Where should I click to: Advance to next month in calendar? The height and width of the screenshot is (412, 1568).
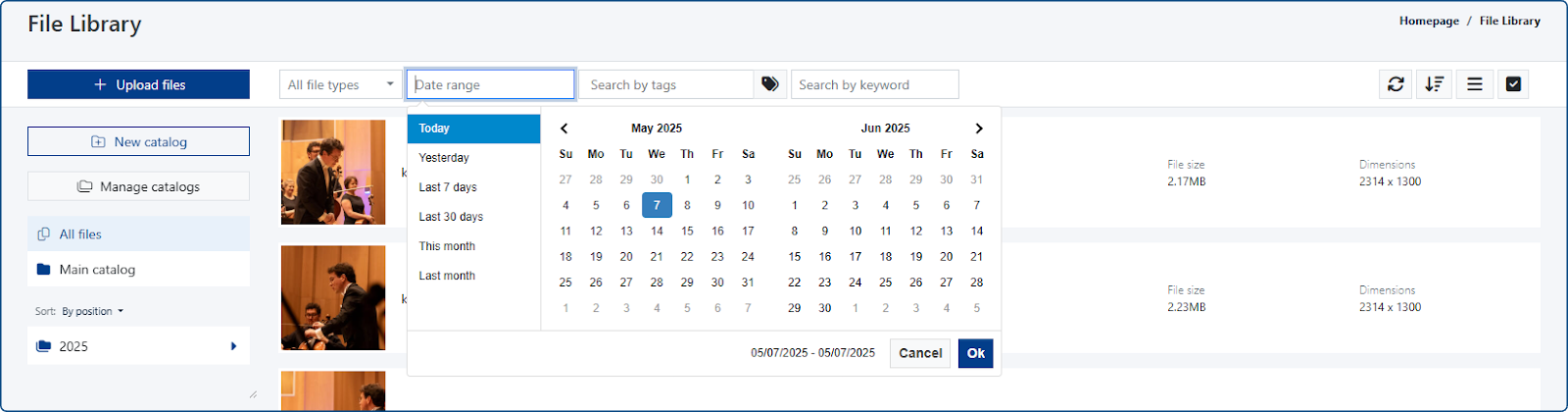pyautogui.click(x=978, y=129)
